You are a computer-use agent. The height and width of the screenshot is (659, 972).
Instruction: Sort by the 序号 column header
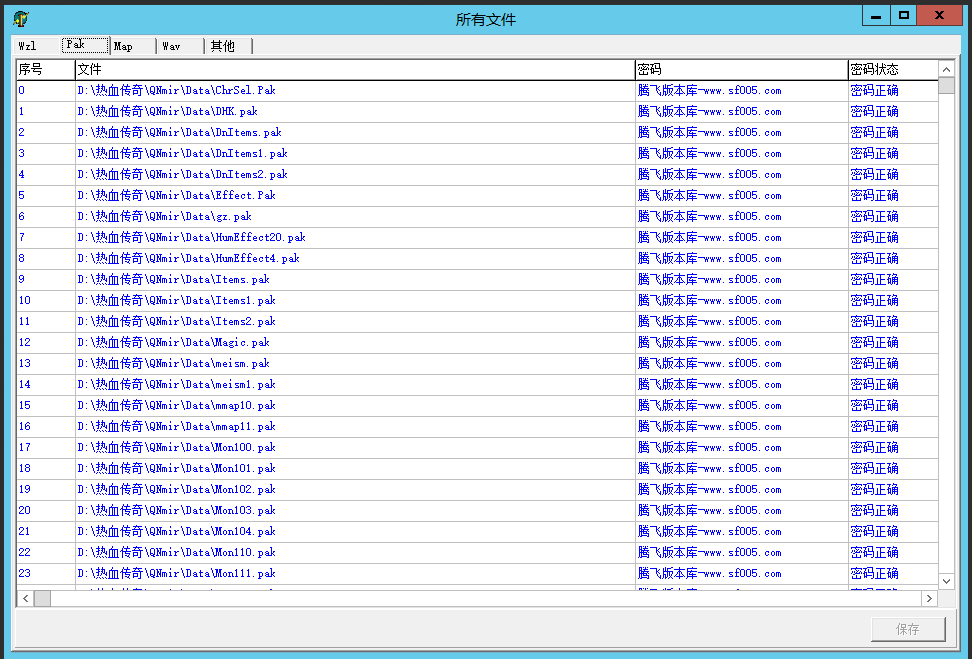coord(44,69)
